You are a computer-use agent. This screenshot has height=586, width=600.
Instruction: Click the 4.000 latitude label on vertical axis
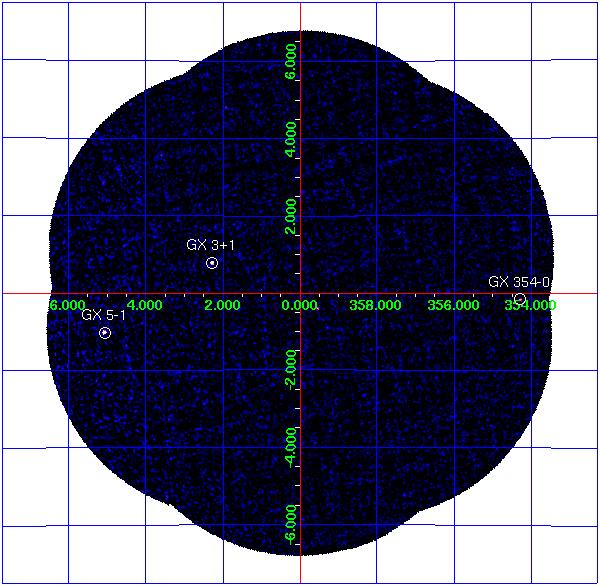click(x=291, y=139)
